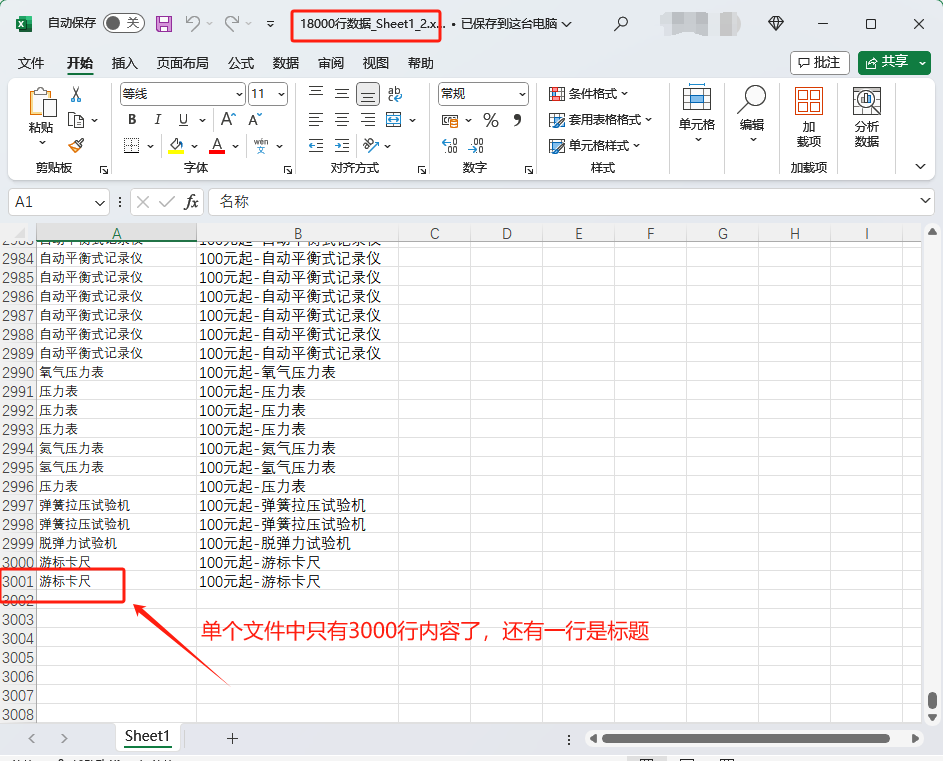943x761 pixels.
Task: Apply percent style to selection
Action: pos(490,119)
